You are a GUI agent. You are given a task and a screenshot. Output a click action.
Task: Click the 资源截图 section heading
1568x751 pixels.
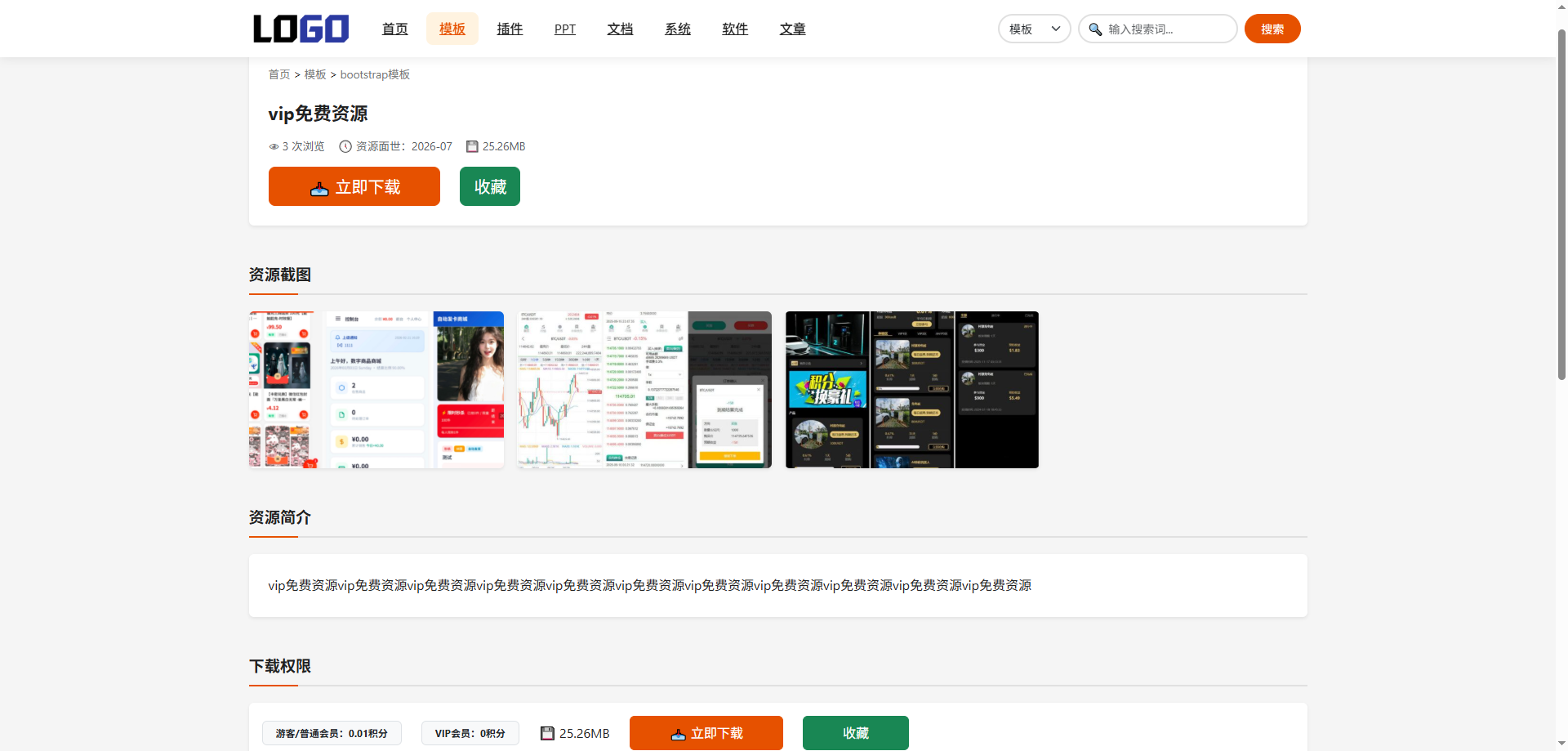coord(280,275)
